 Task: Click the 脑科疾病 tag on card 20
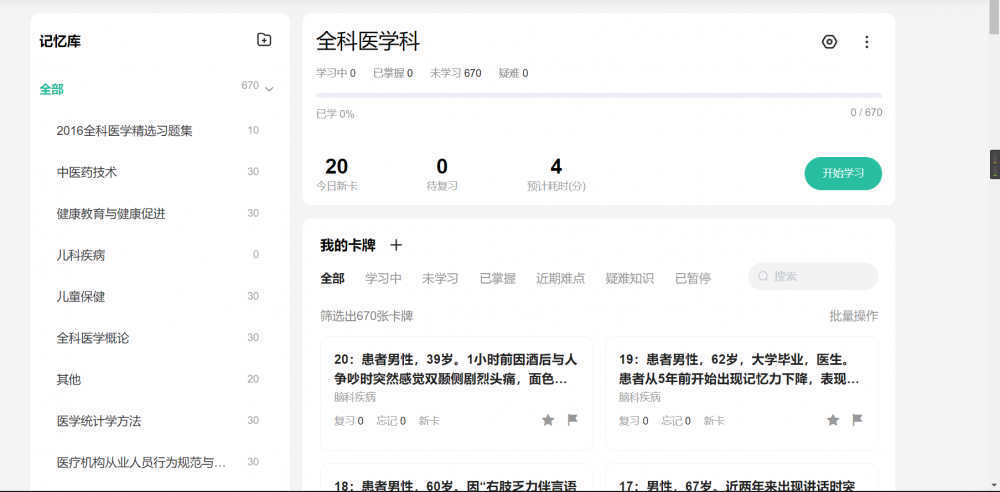tap(355, 398)
